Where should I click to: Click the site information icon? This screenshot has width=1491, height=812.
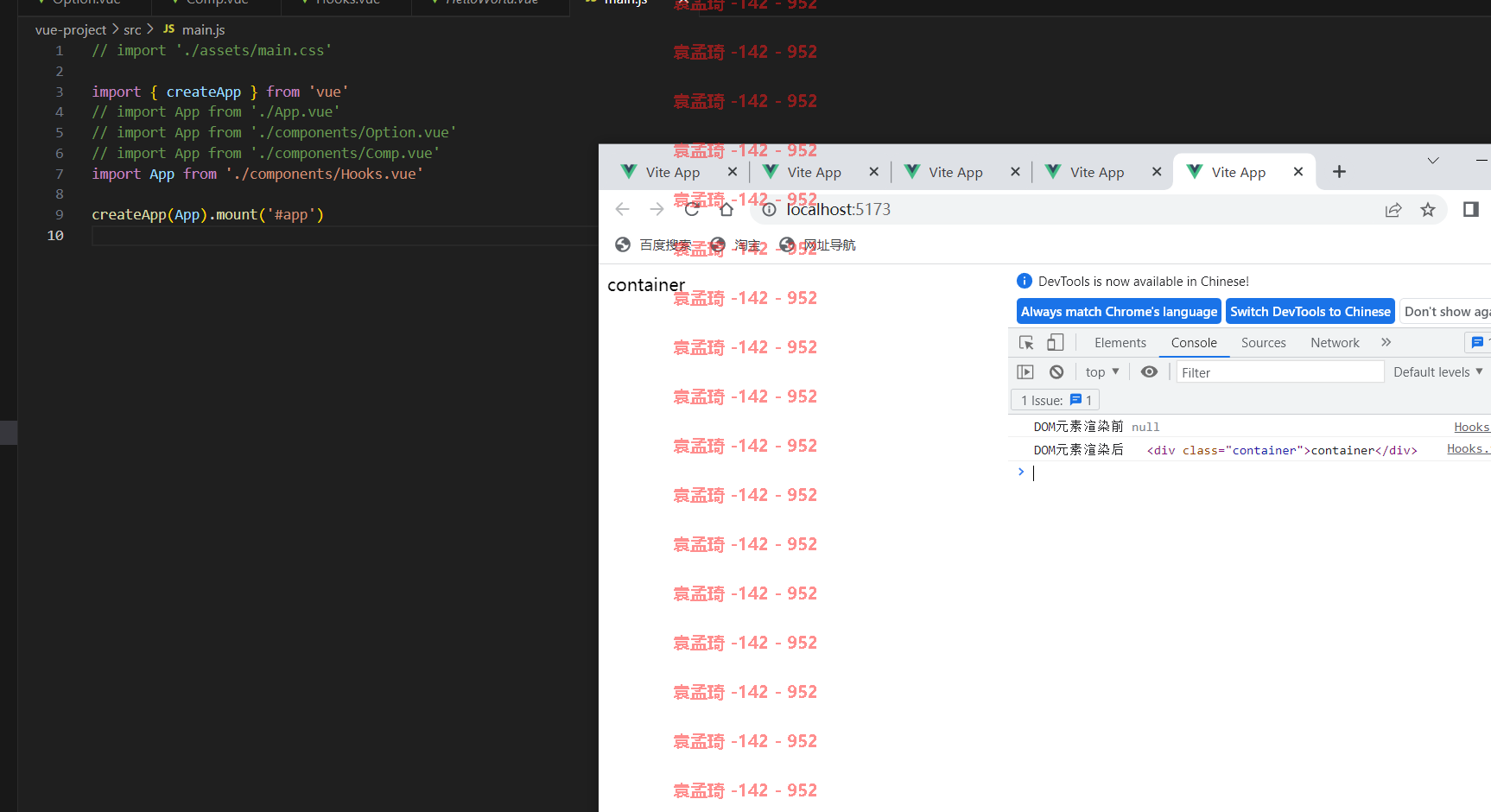769,209
